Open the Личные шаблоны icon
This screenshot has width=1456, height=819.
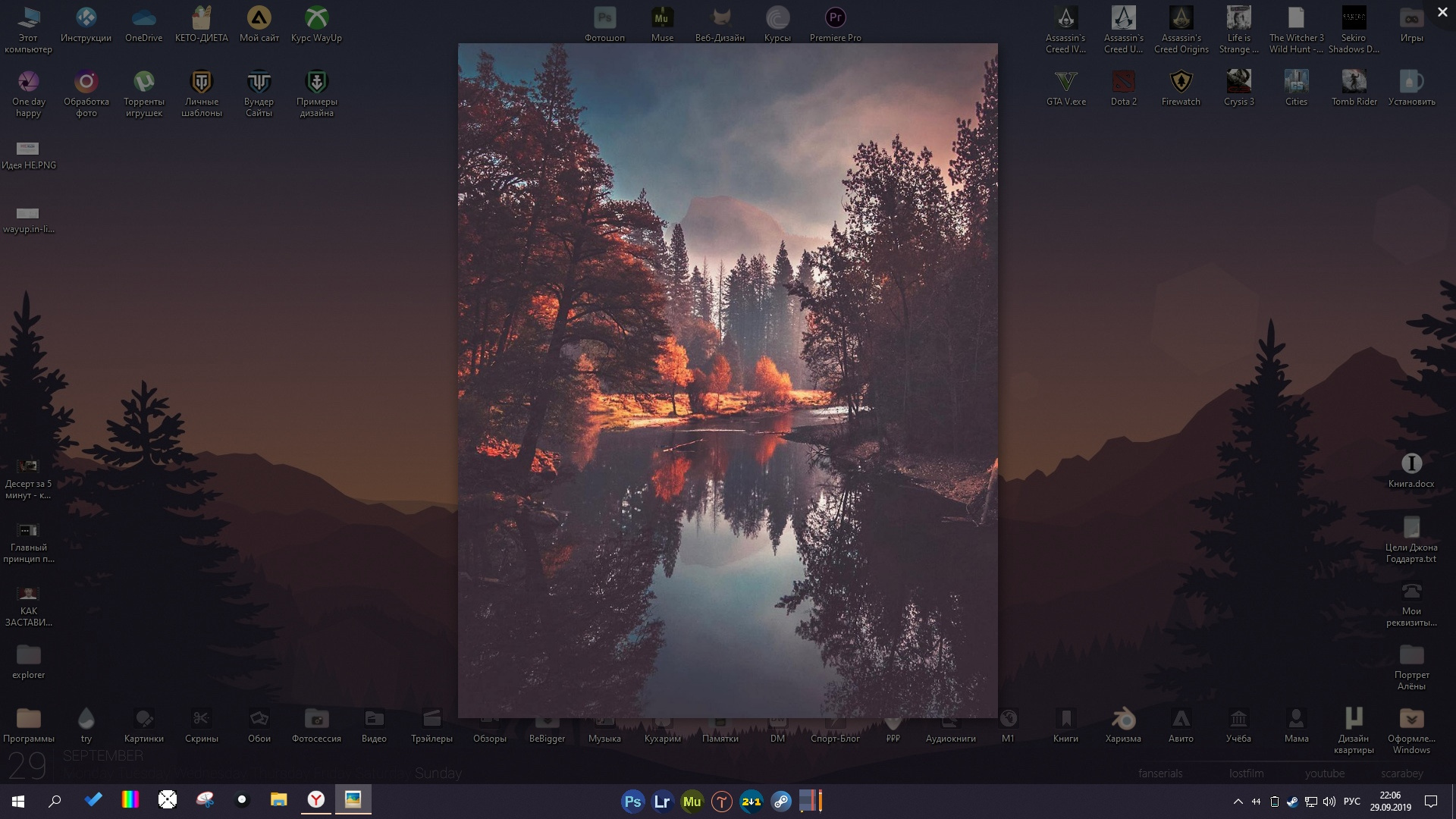click(x=201, y=93)
